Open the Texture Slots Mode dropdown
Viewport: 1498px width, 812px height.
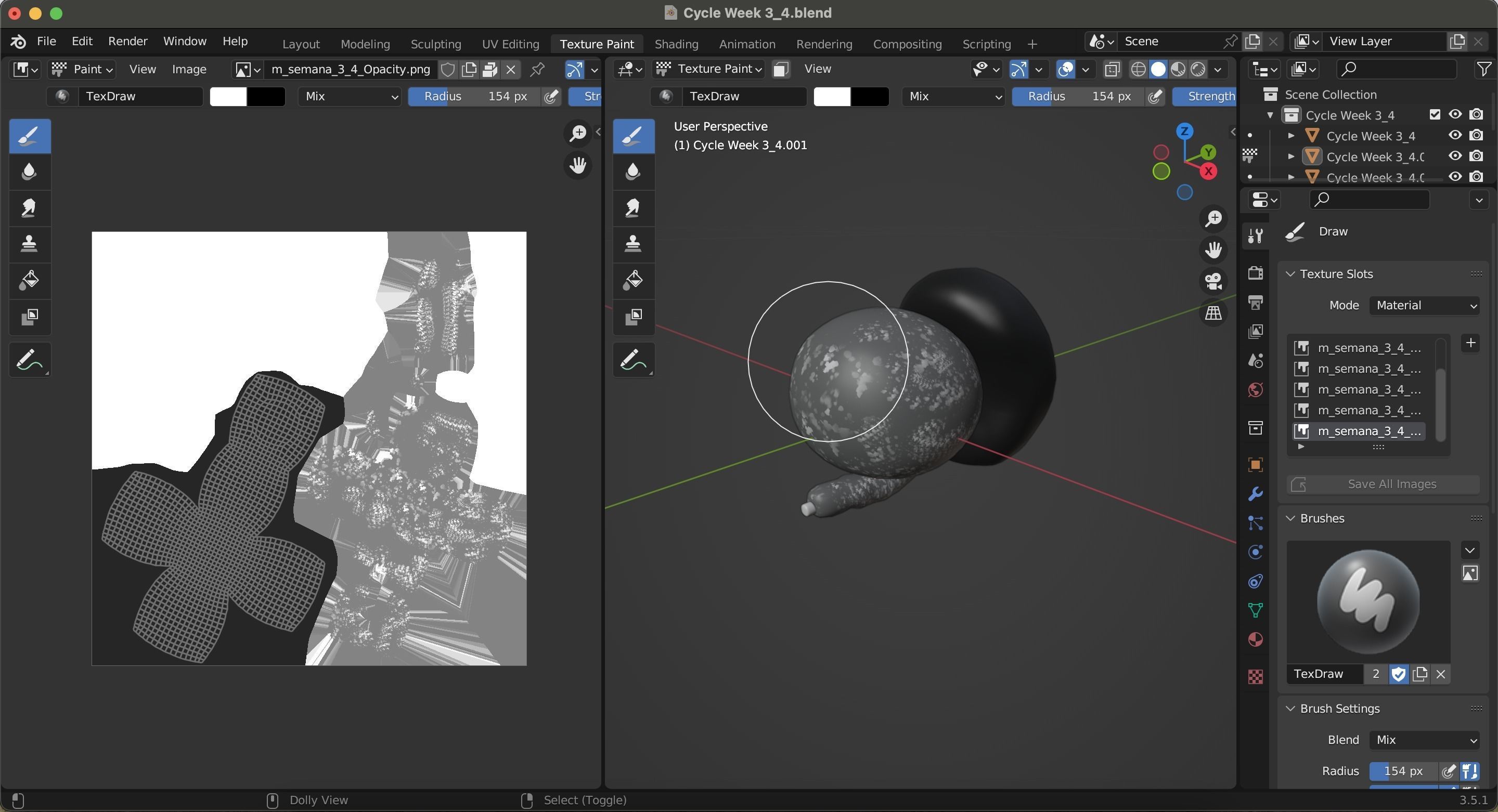click(x=1424, y=305)
